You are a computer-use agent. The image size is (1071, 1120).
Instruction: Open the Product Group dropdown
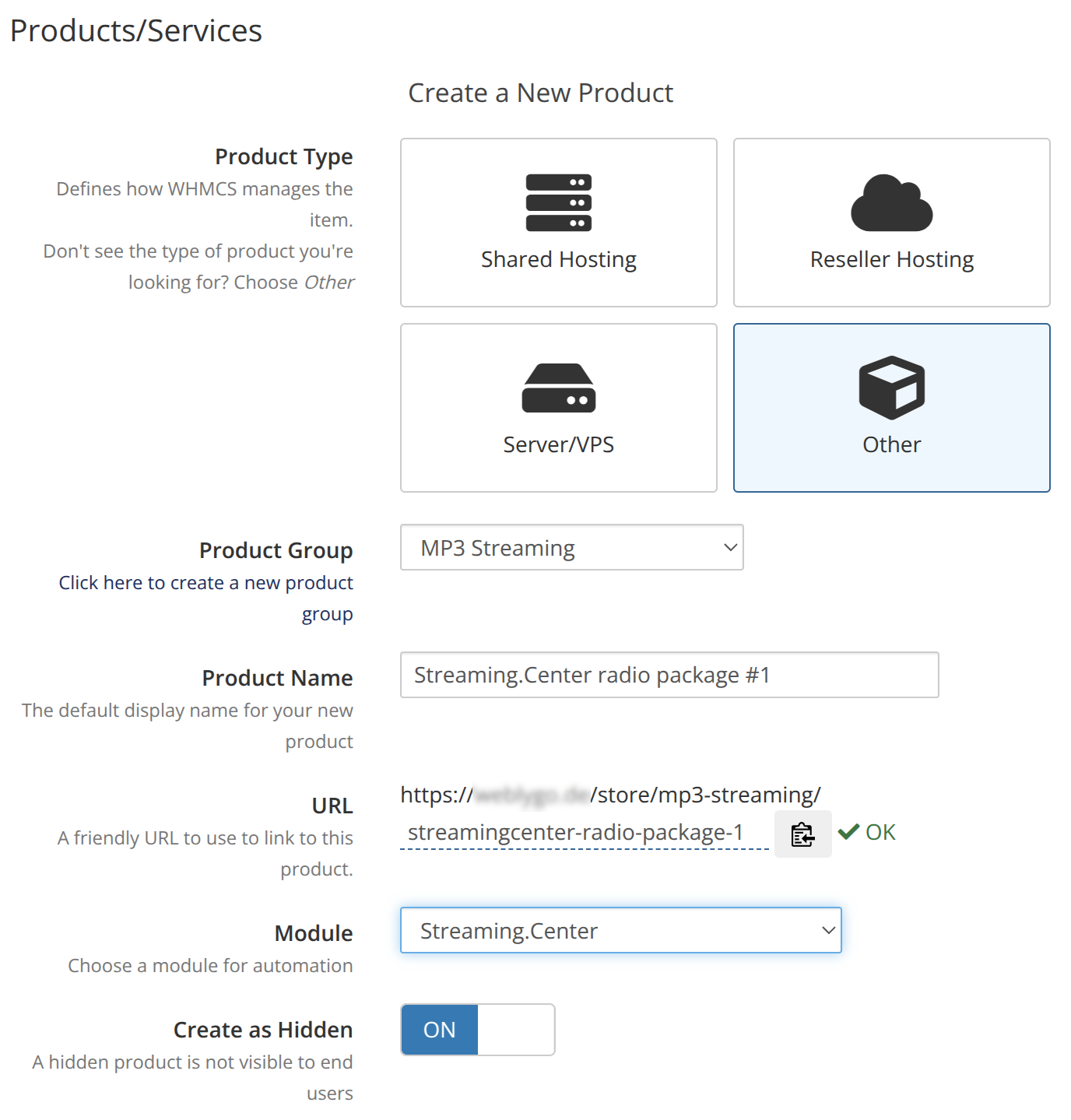click(571, 547)
